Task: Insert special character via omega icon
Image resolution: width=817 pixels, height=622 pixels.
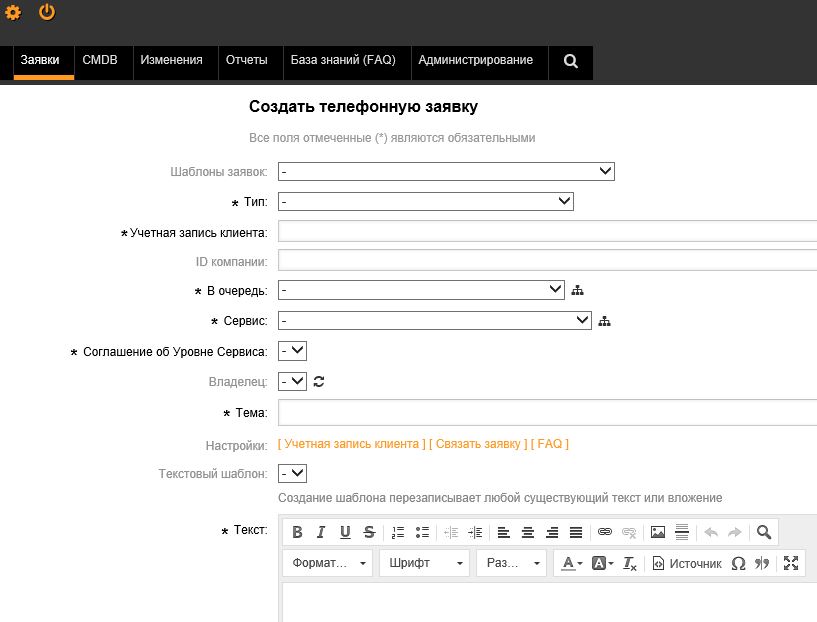Action: [738, 563]
